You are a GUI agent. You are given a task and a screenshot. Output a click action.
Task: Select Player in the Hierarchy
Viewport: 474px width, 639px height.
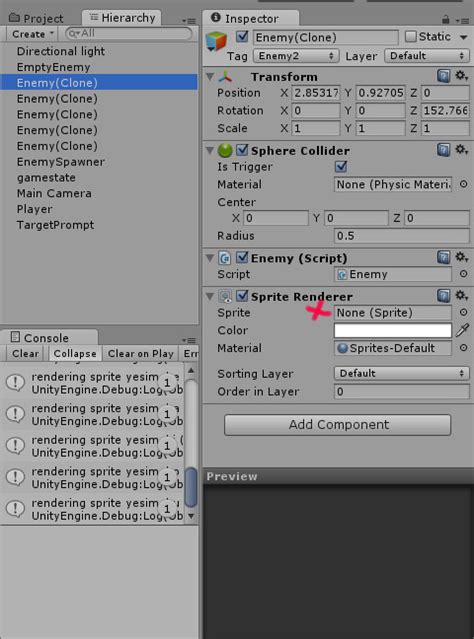(35, 209)
